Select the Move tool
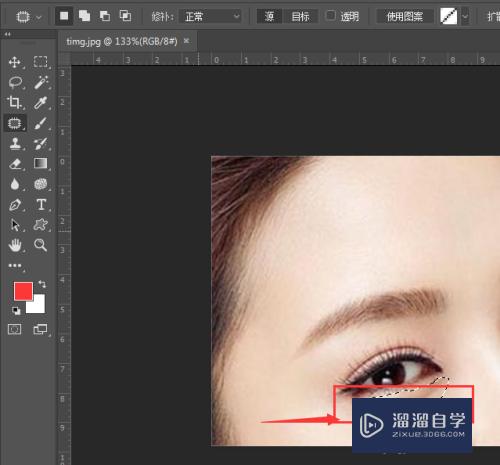This screenshot has height=465, width=500. coord(14,62)
